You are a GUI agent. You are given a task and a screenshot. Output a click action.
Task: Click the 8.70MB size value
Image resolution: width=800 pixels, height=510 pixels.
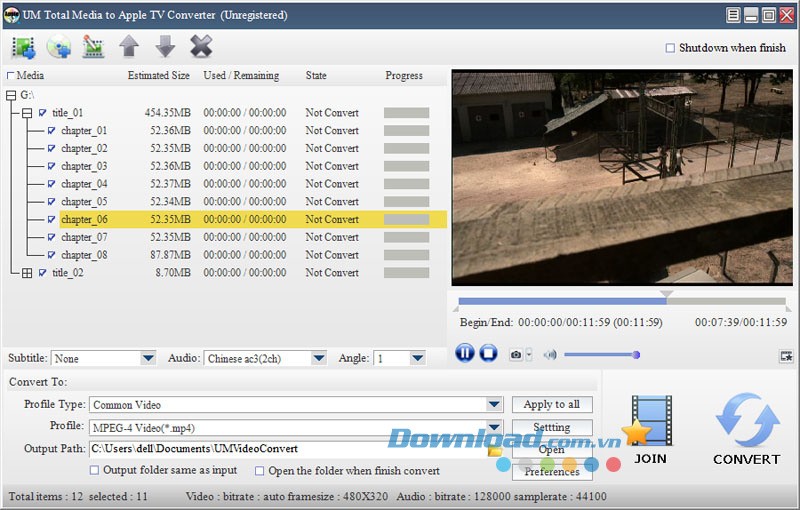point(173,273)
